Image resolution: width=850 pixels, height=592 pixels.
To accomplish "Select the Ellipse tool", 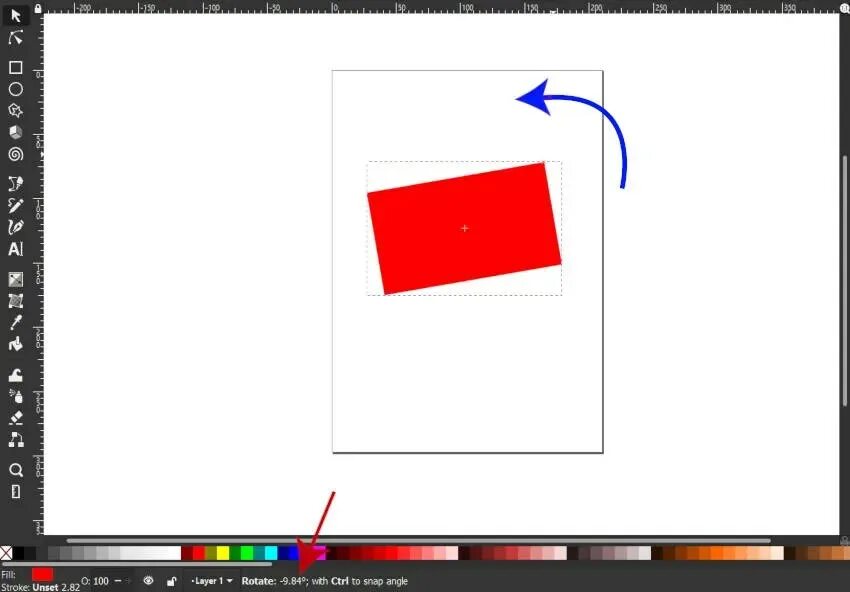I will (x=15, y=89).
